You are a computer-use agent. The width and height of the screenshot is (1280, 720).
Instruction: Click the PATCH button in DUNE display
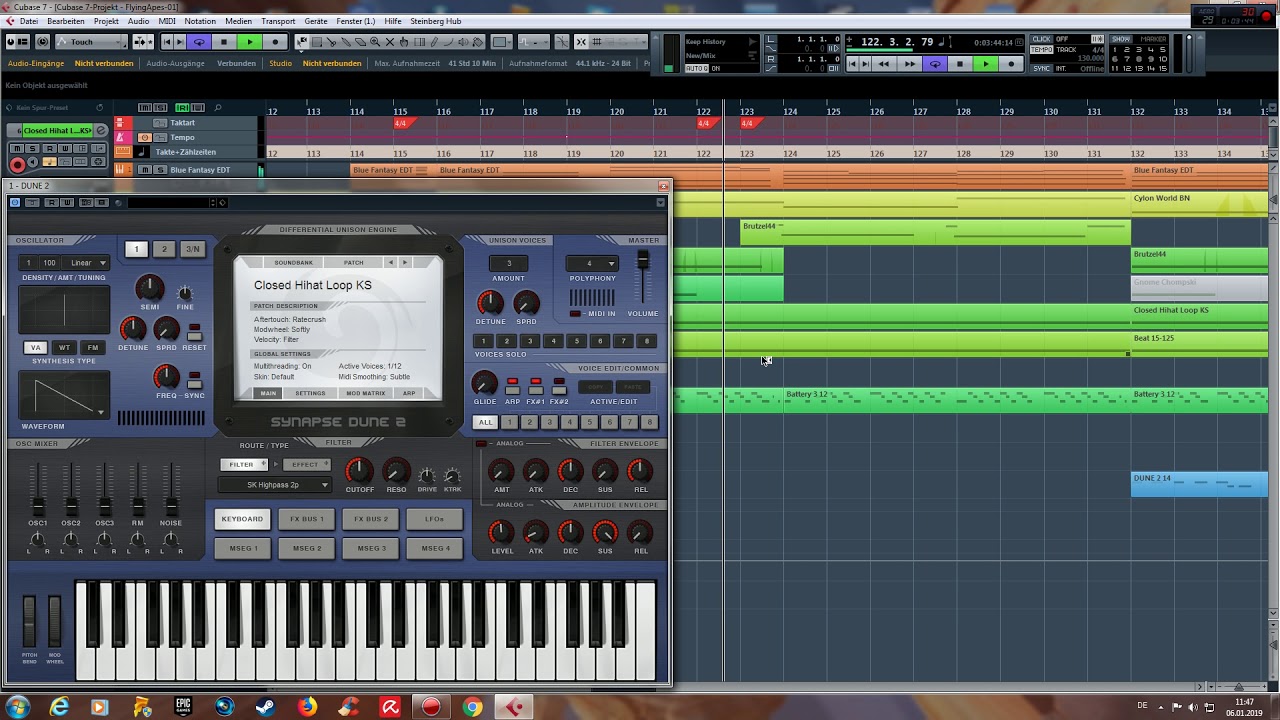354,263
